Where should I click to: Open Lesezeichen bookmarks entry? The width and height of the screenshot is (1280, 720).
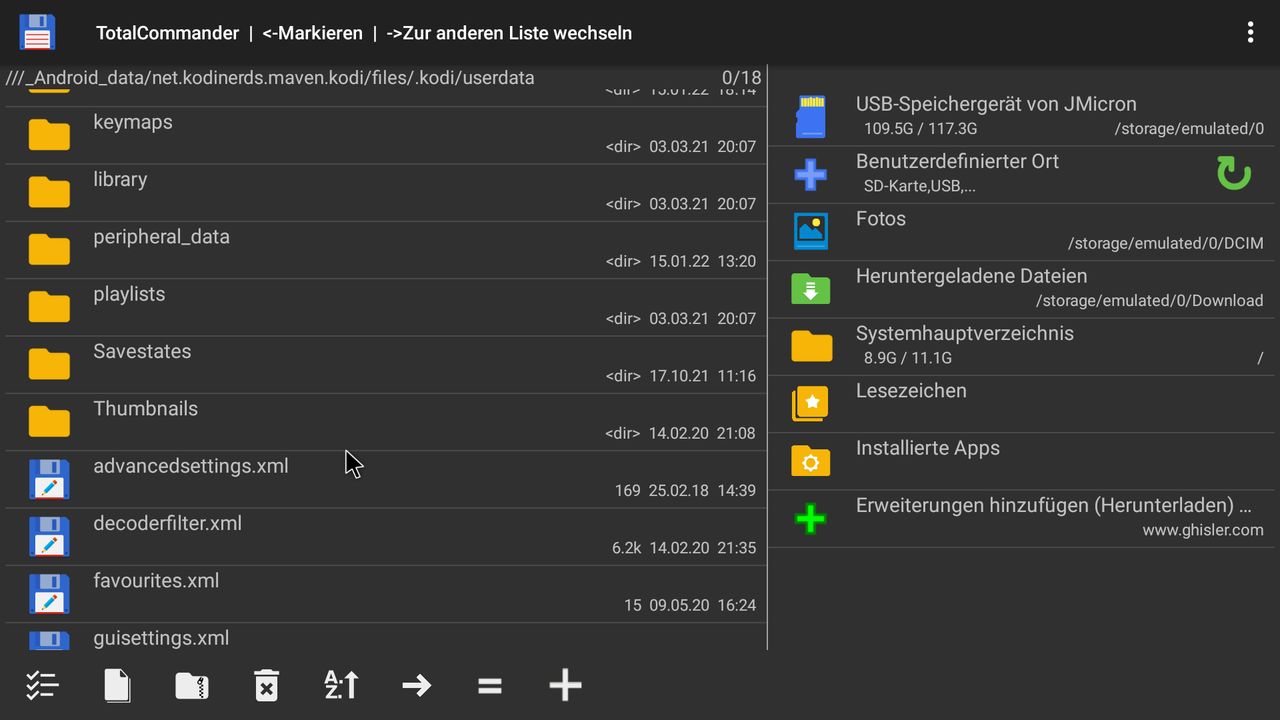click(x=1021, y=404)
